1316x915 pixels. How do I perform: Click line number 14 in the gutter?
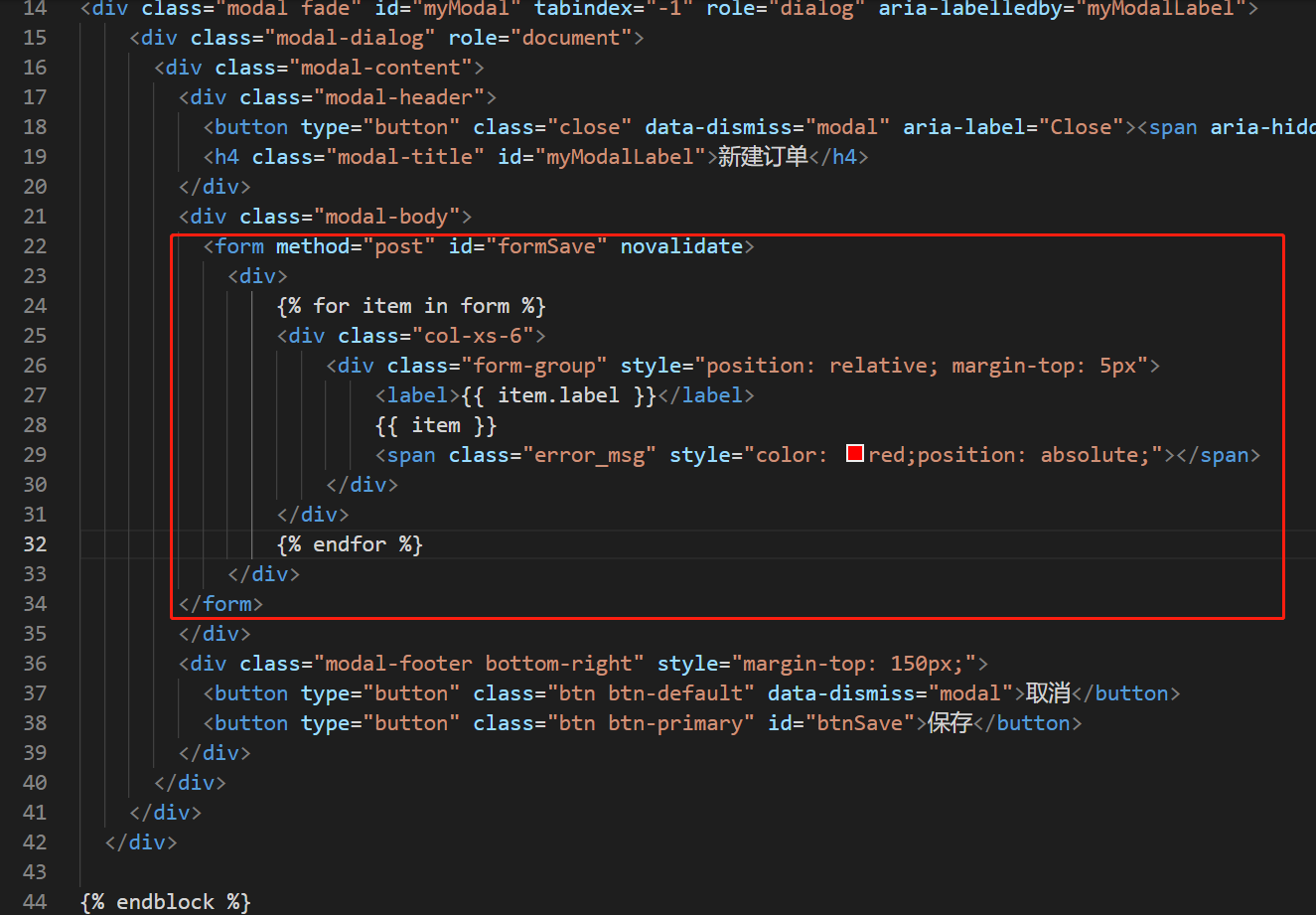[35, 8]
